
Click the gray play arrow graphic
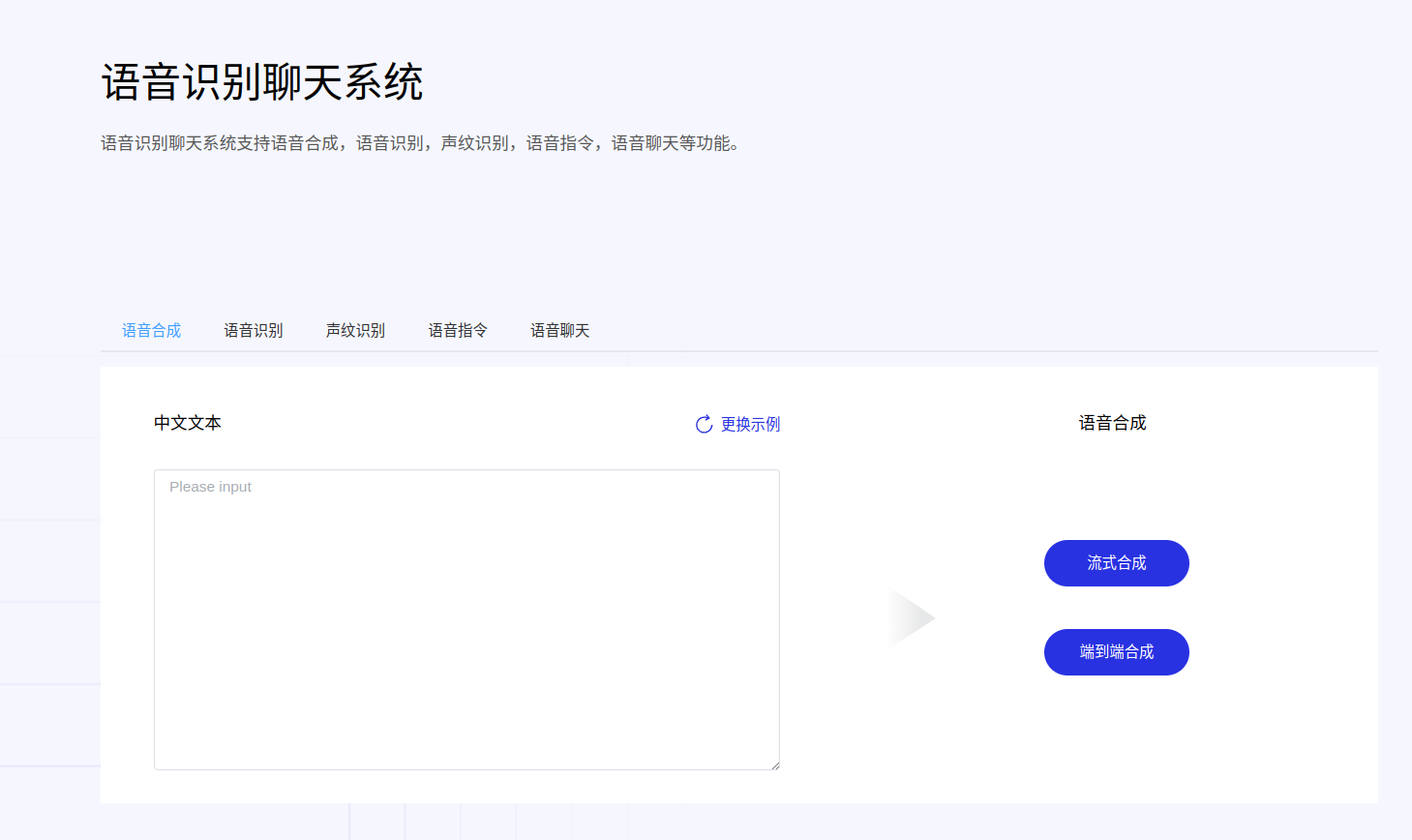911,617
